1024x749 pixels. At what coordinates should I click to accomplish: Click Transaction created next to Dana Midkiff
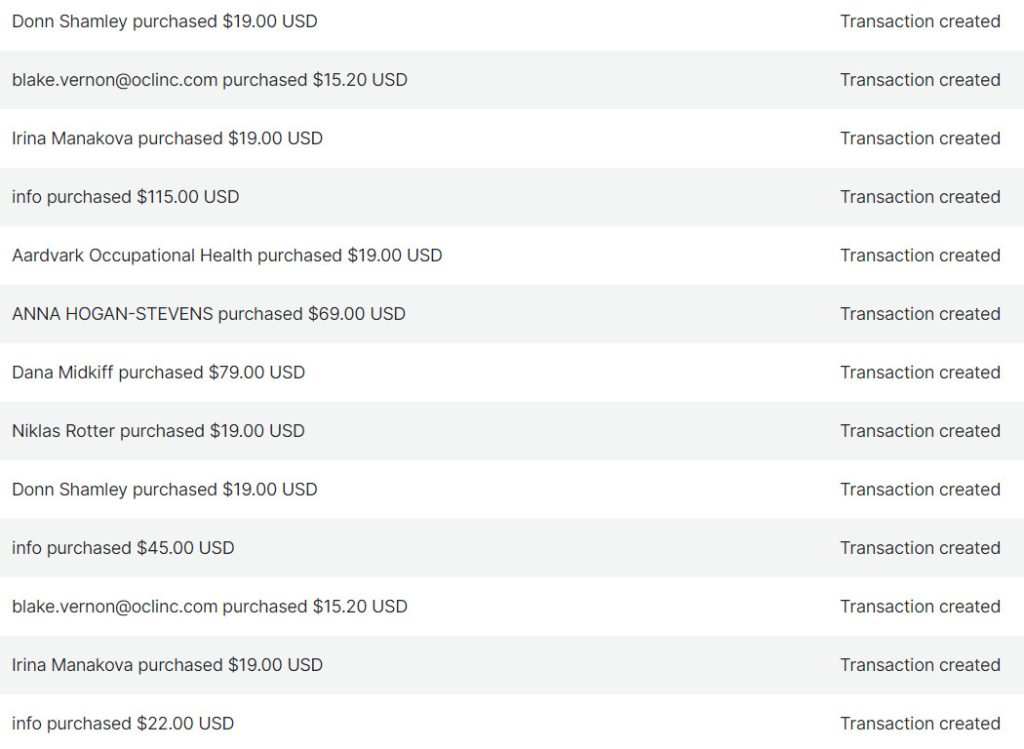coord(919,373)
